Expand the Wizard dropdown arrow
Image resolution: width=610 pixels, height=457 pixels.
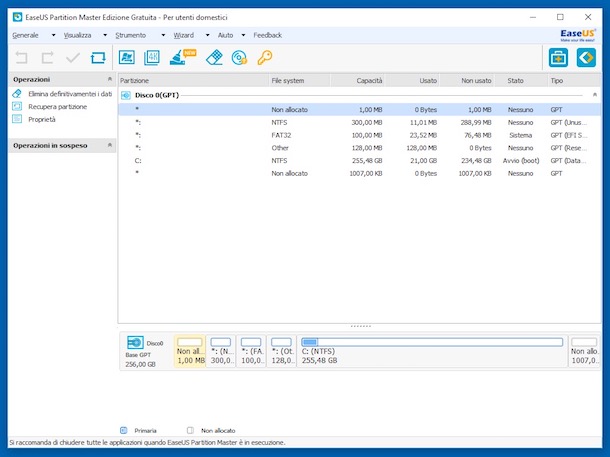pyautogui.click(x=207, y=35)
